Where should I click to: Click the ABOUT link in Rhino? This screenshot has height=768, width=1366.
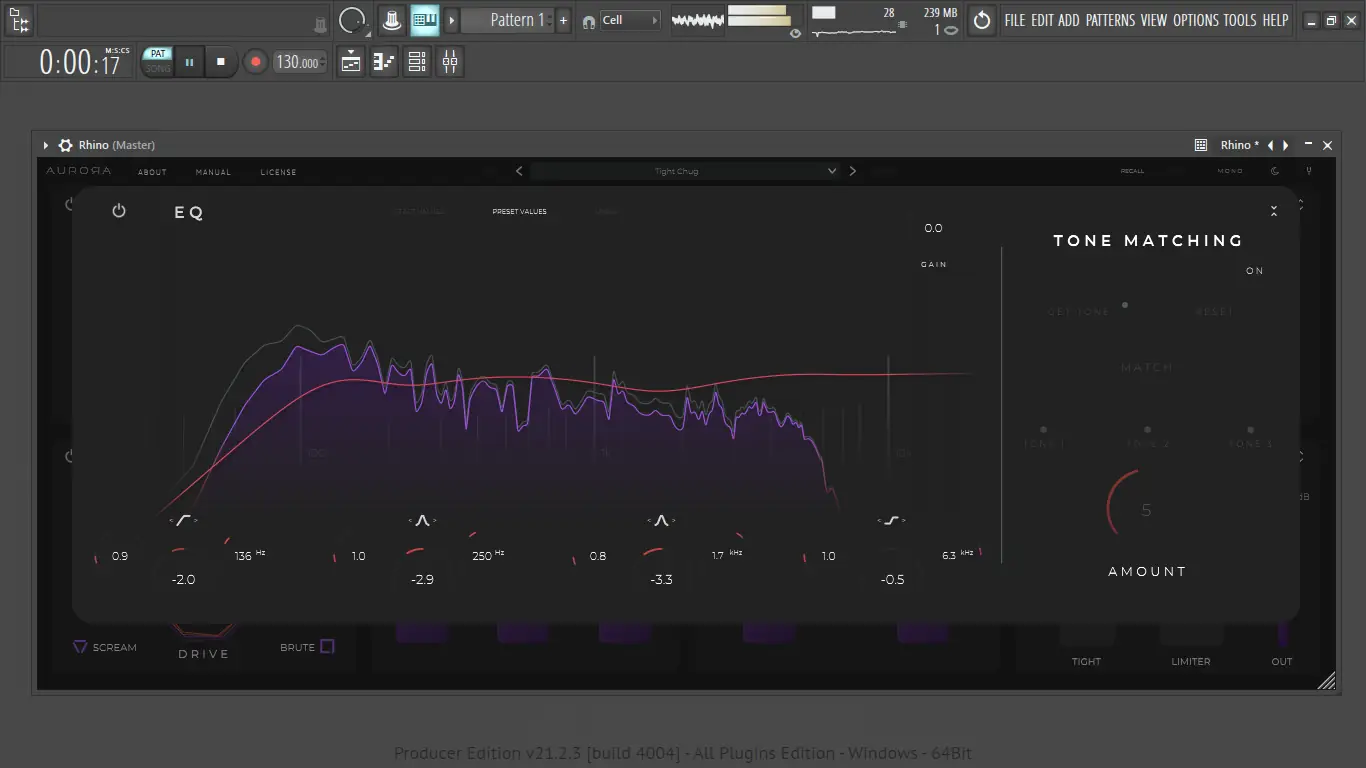[152, 172]
